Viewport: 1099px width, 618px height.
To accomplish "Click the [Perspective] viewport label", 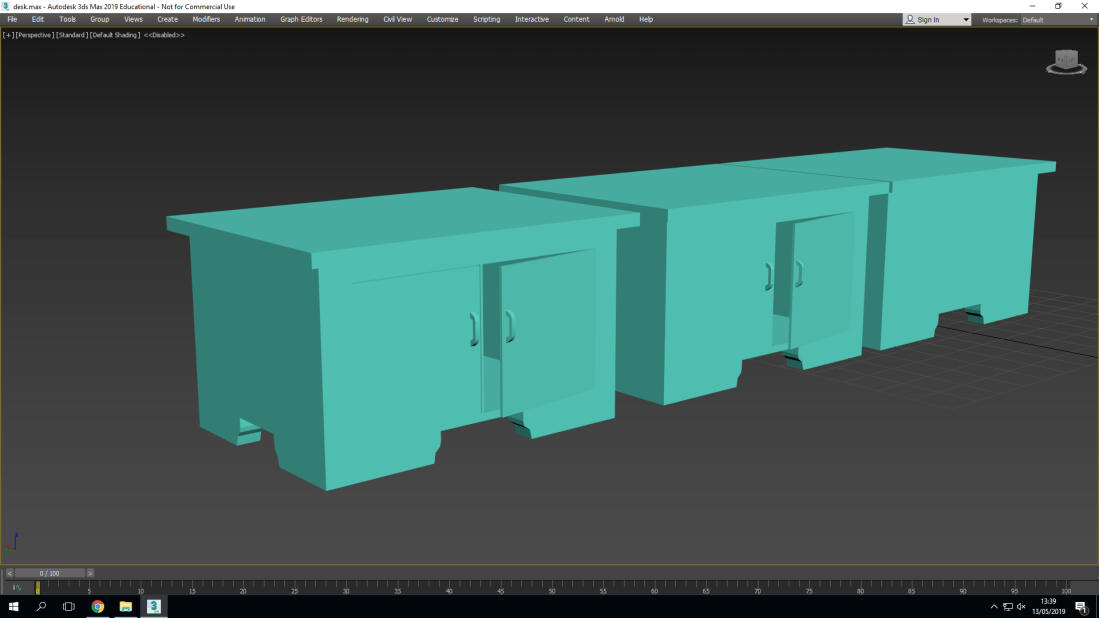I will point(35,35).
